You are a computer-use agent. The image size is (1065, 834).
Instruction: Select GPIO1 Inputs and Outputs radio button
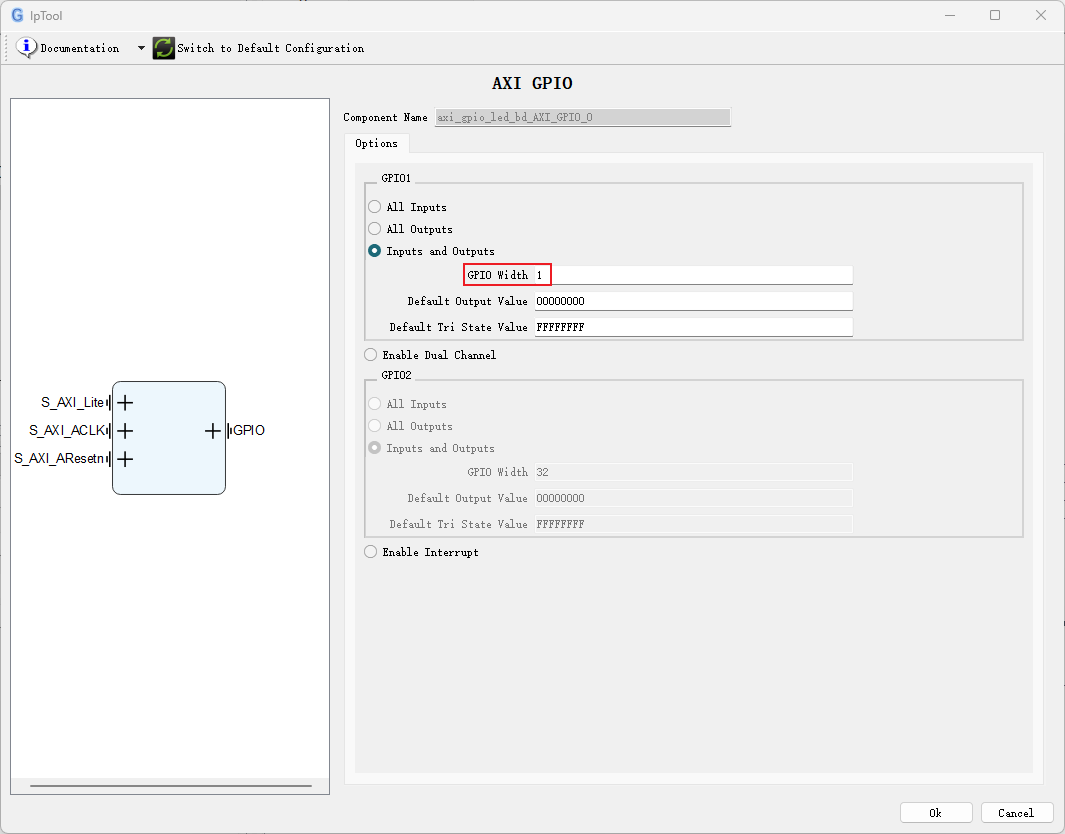(374, 251)
